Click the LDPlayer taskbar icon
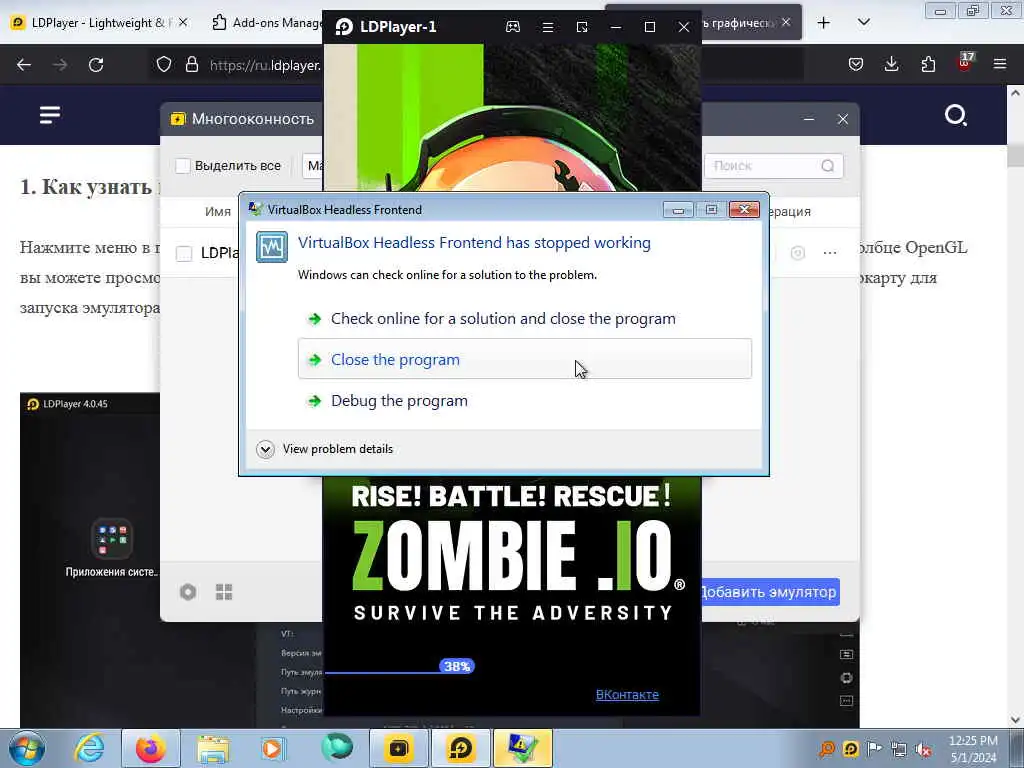 click(x=461, y=748)
